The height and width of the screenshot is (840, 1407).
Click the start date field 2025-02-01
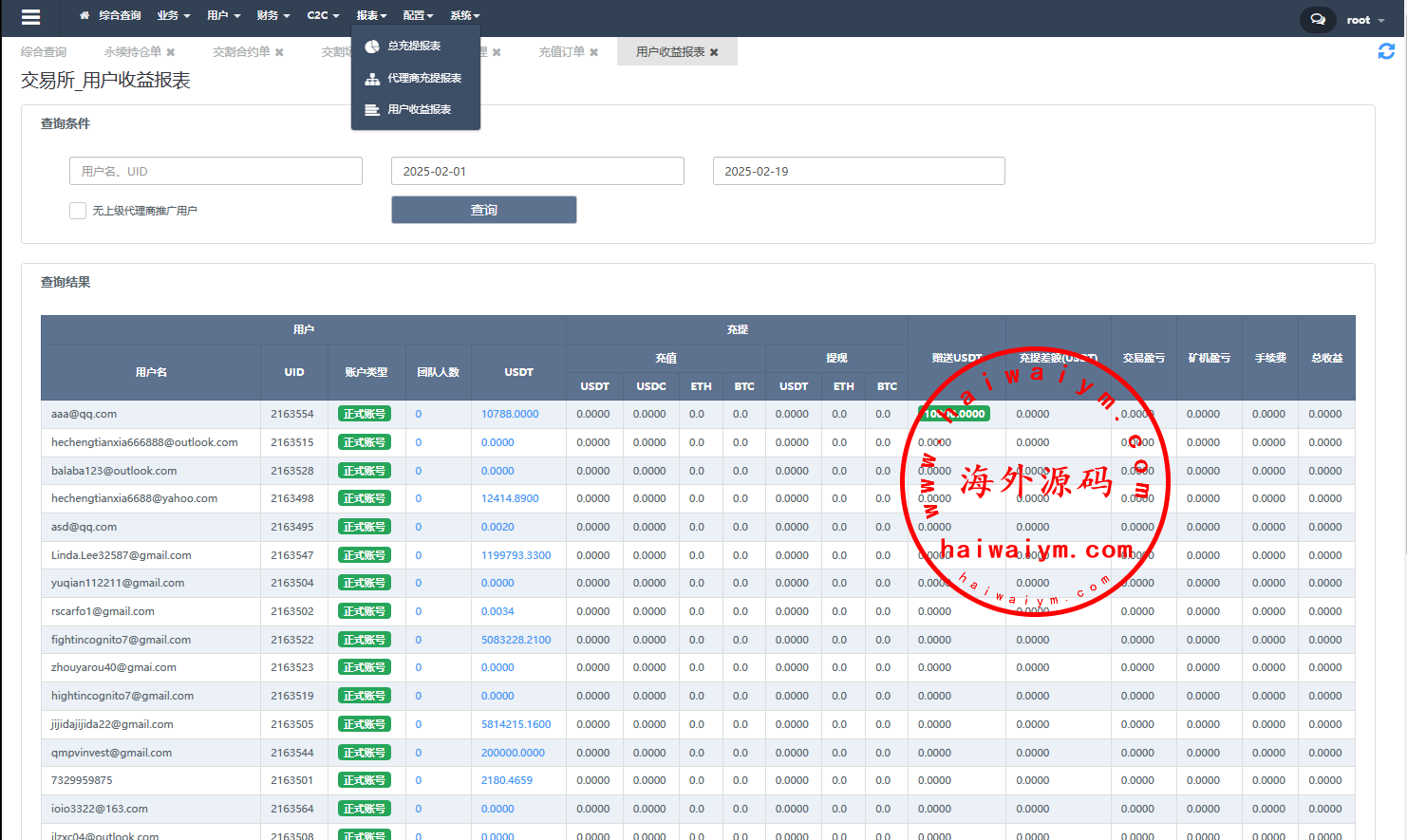[536, 172]
